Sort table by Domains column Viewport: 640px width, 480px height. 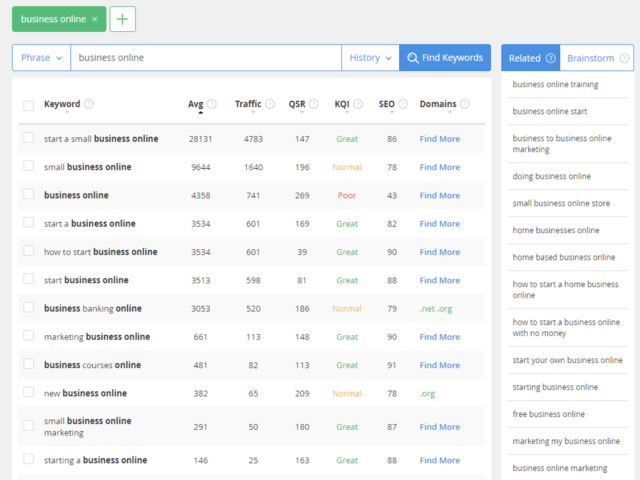pos(438,104)
